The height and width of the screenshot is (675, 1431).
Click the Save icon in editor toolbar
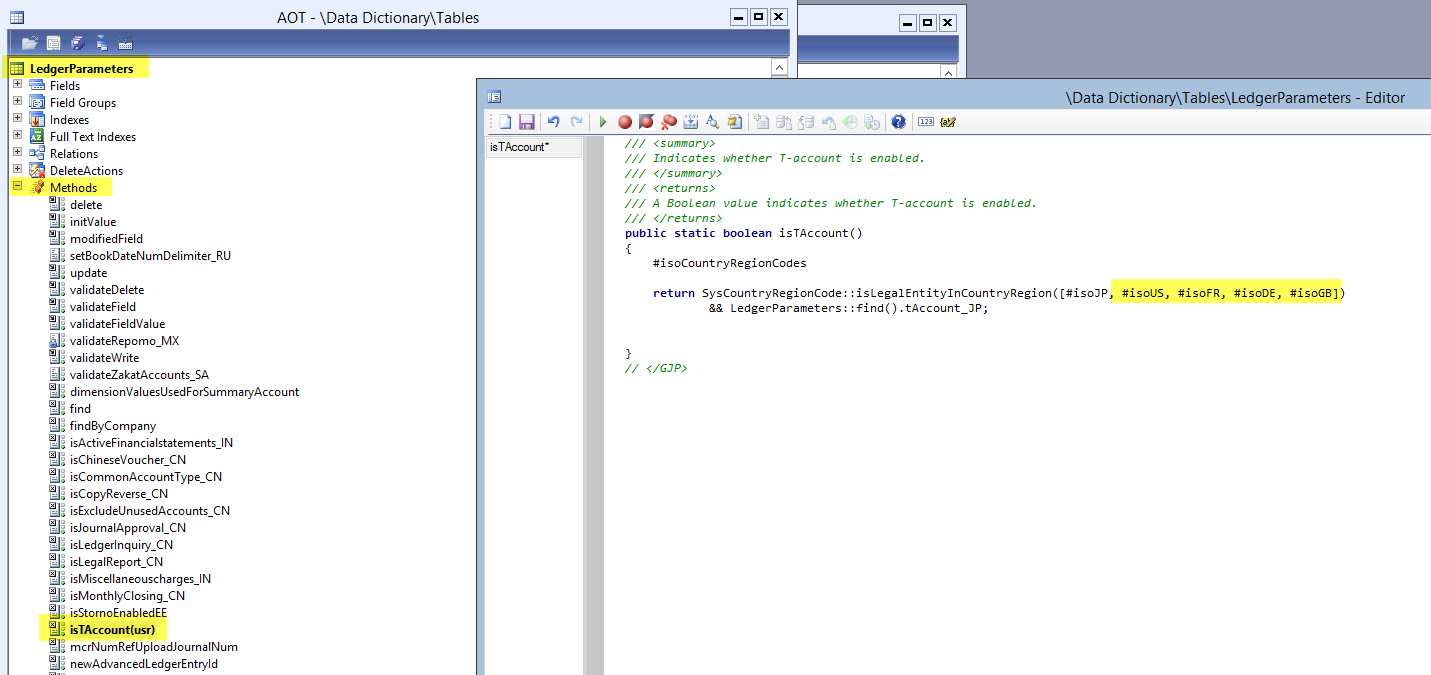[x=526, y=122]
